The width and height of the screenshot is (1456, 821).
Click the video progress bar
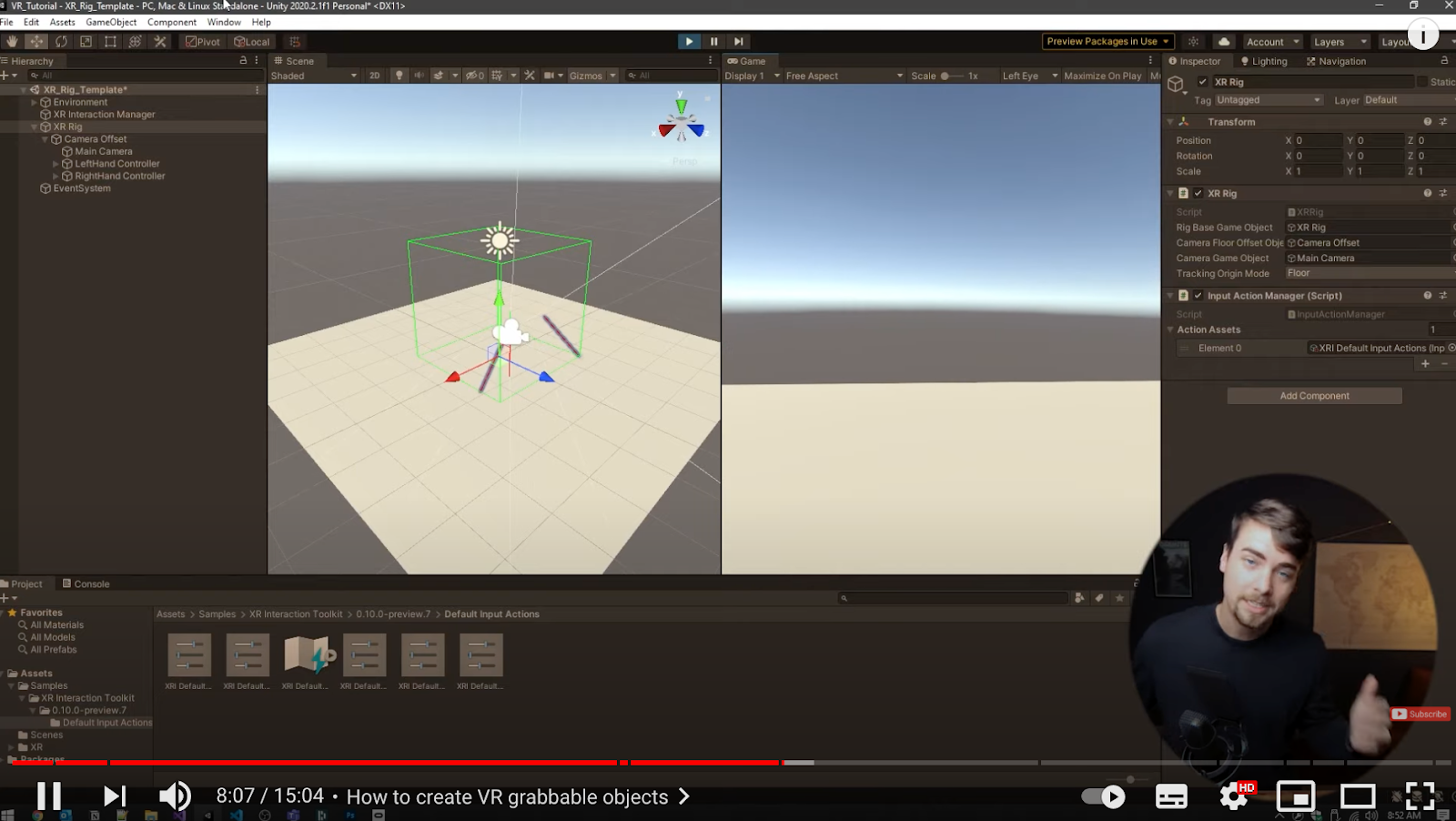[910, 763]
